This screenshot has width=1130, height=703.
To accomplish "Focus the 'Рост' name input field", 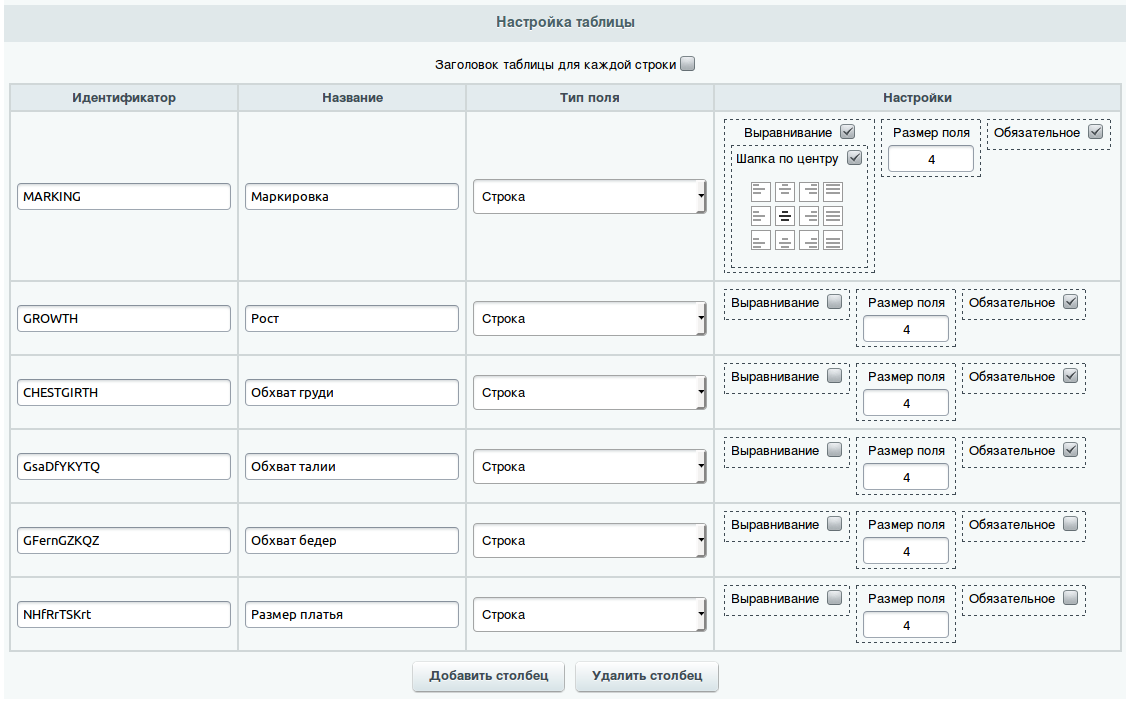I will (x=351, y=319).
